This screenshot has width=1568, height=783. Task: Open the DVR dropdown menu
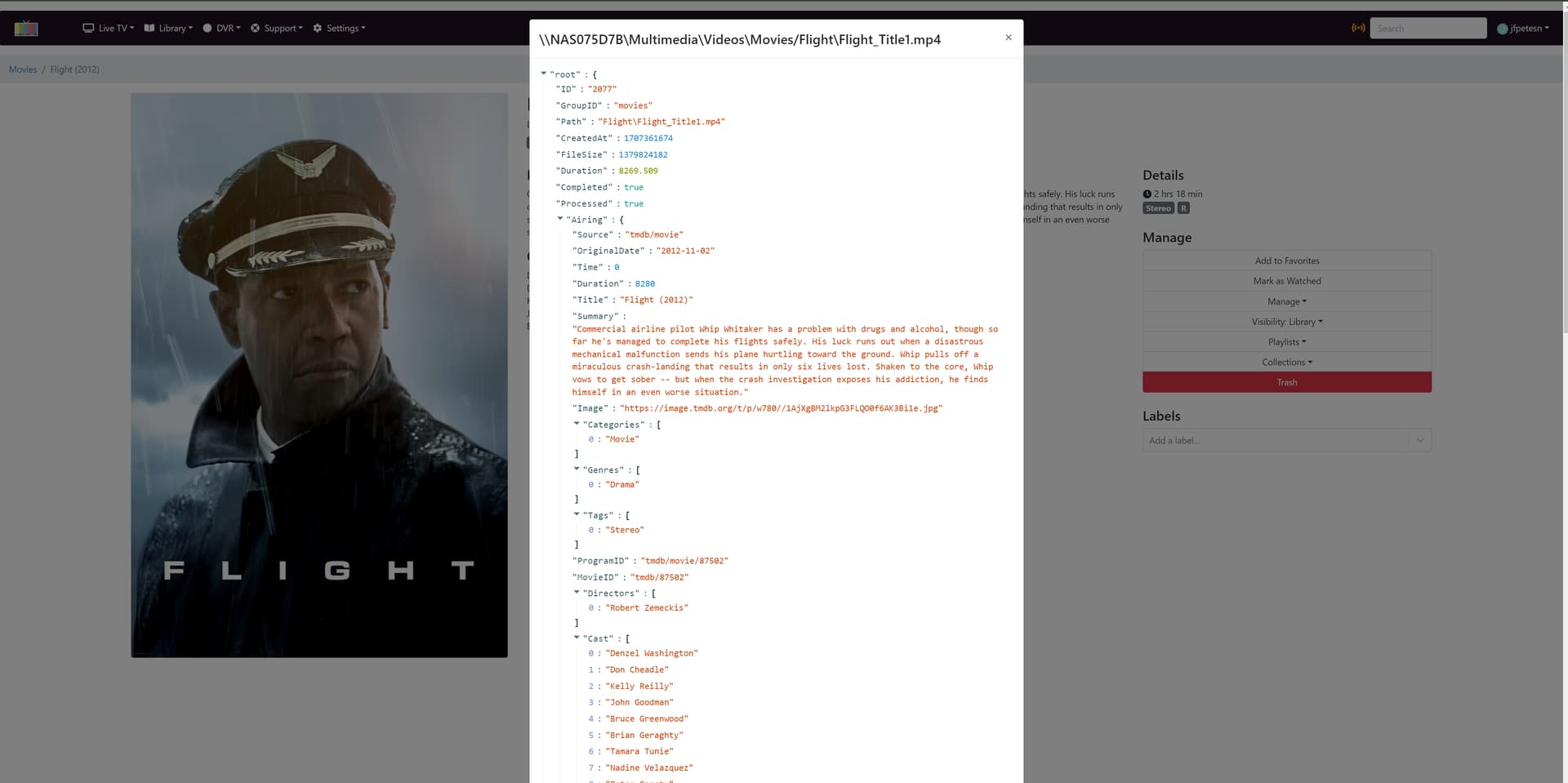click(x=221, y=29)
